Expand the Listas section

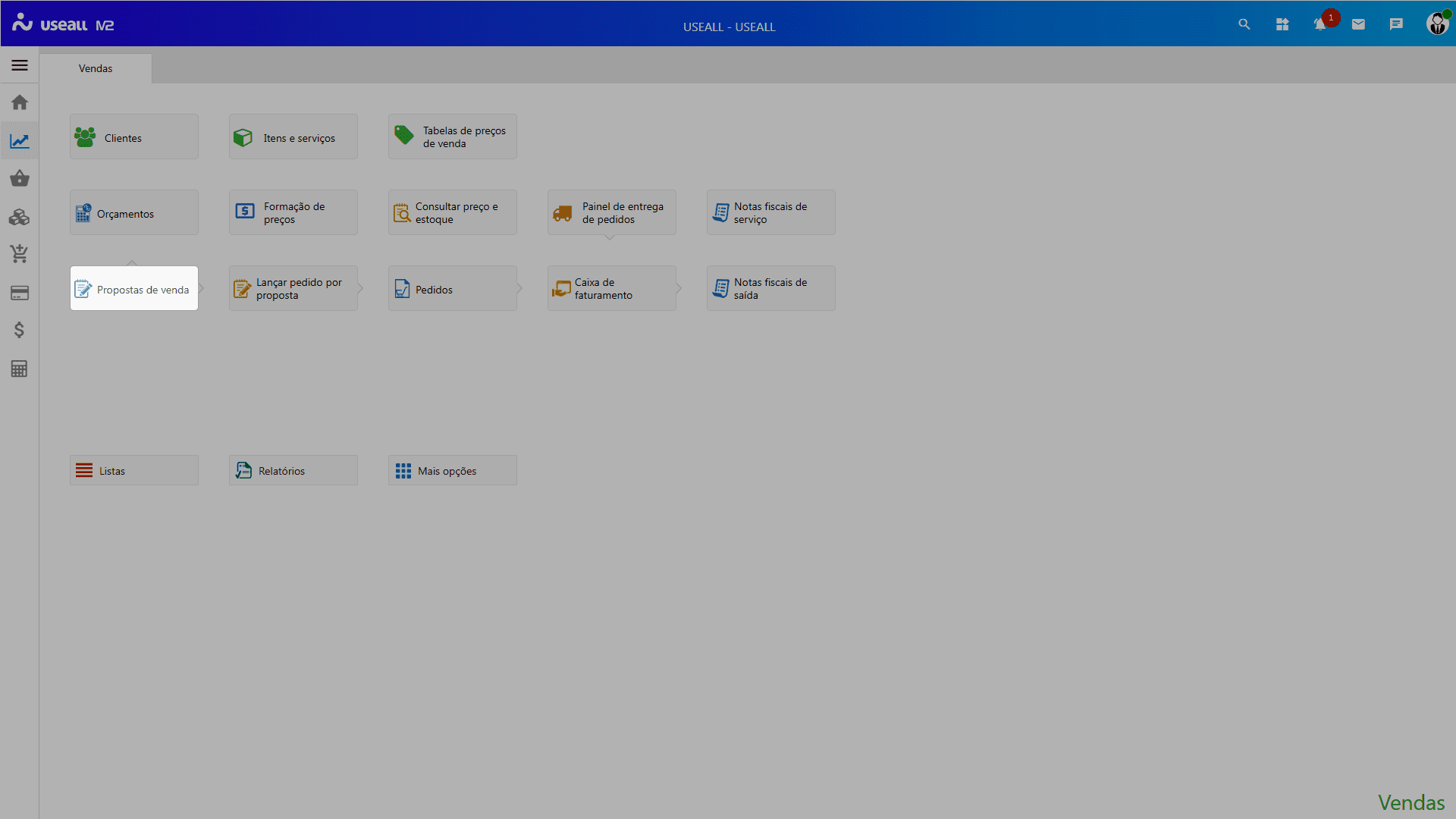[x=134, y=471]
